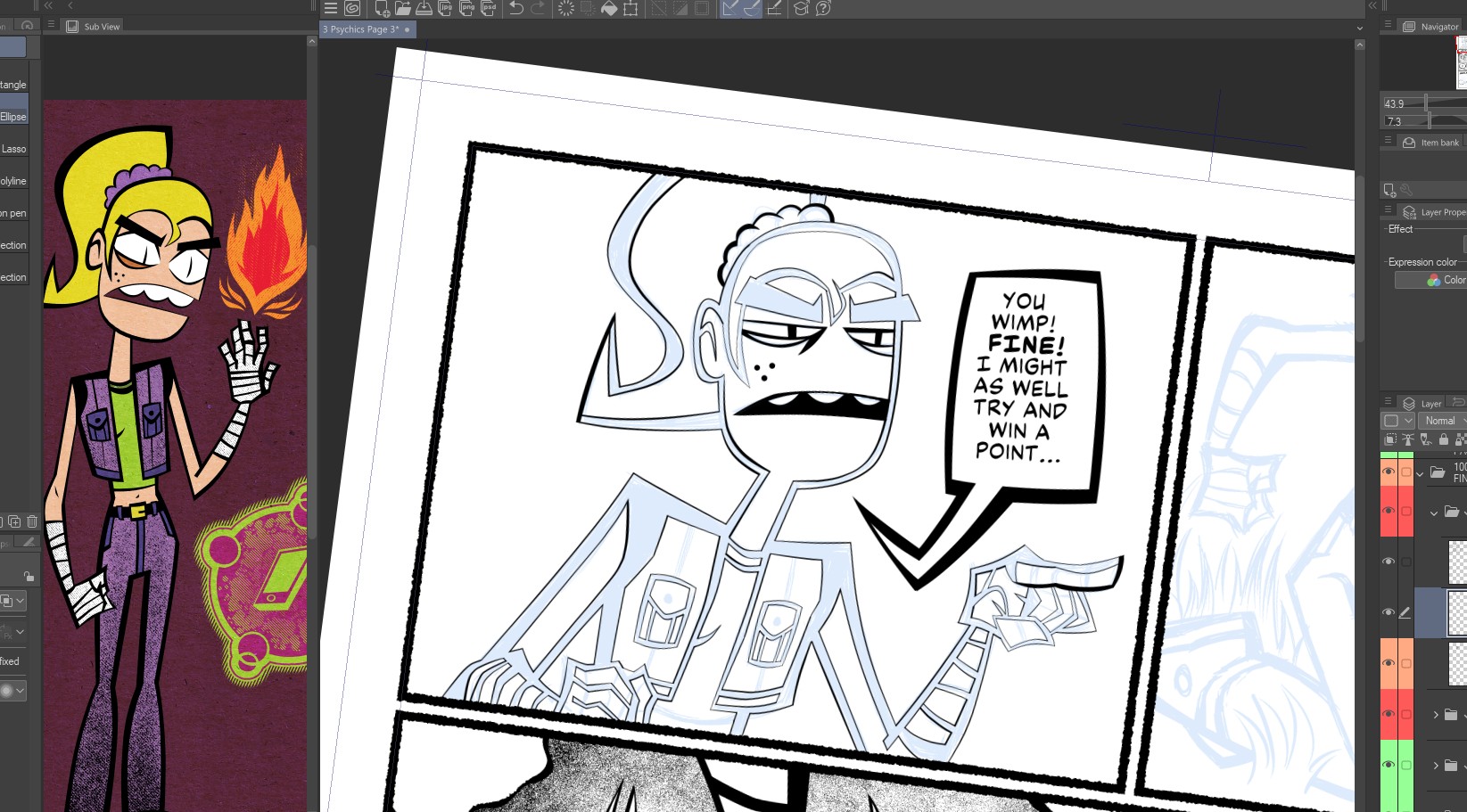Export page using the psd icon
This screenshot has height=812, width=1467.
click(x=489, y=9)
